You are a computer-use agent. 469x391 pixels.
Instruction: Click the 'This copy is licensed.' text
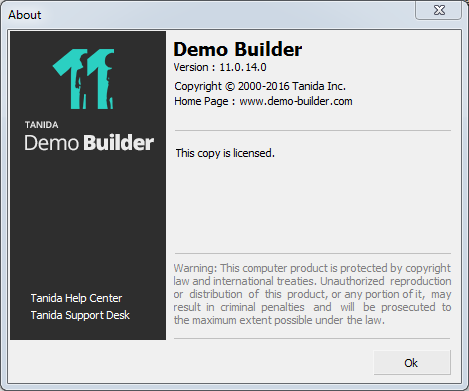[x=225, y=153]
